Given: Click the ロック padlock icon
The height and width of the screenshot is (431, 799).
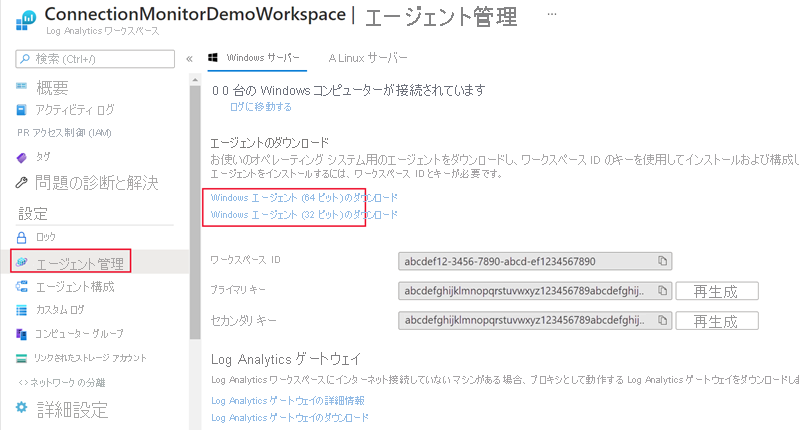Looking at the screenshot, I should [x=21, y=237].
